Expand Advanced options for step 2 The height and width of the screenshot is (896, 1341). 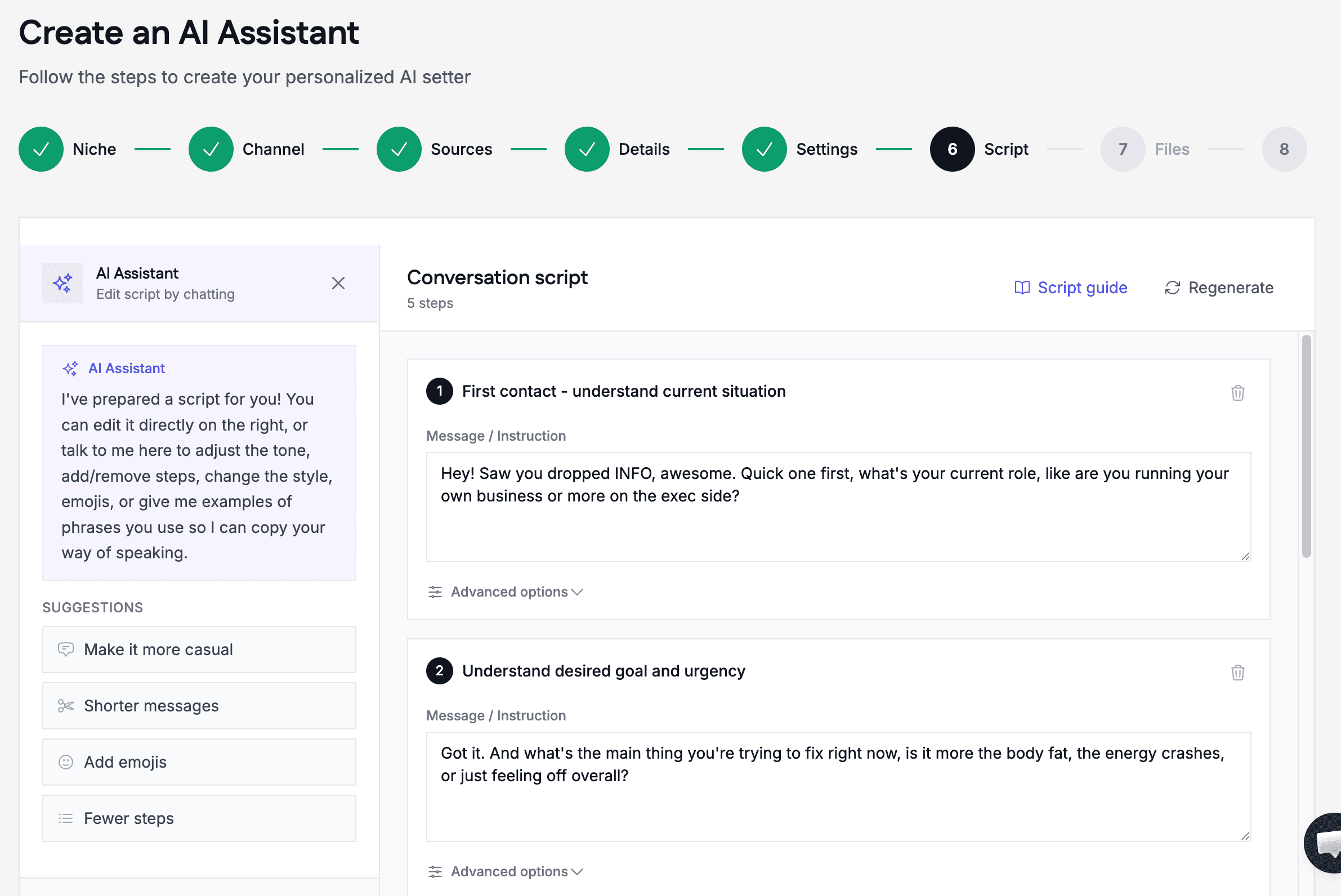coord(506,871)
